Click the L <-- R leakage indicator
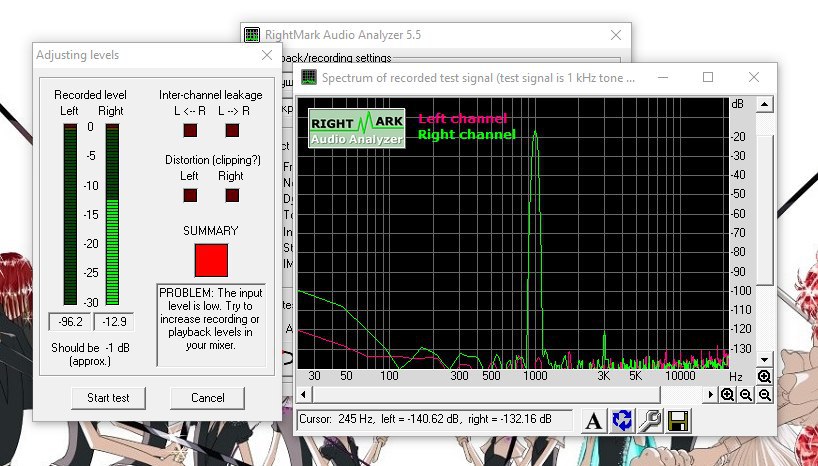The height and width of the screenshot is (466, 818). [190, 130]
